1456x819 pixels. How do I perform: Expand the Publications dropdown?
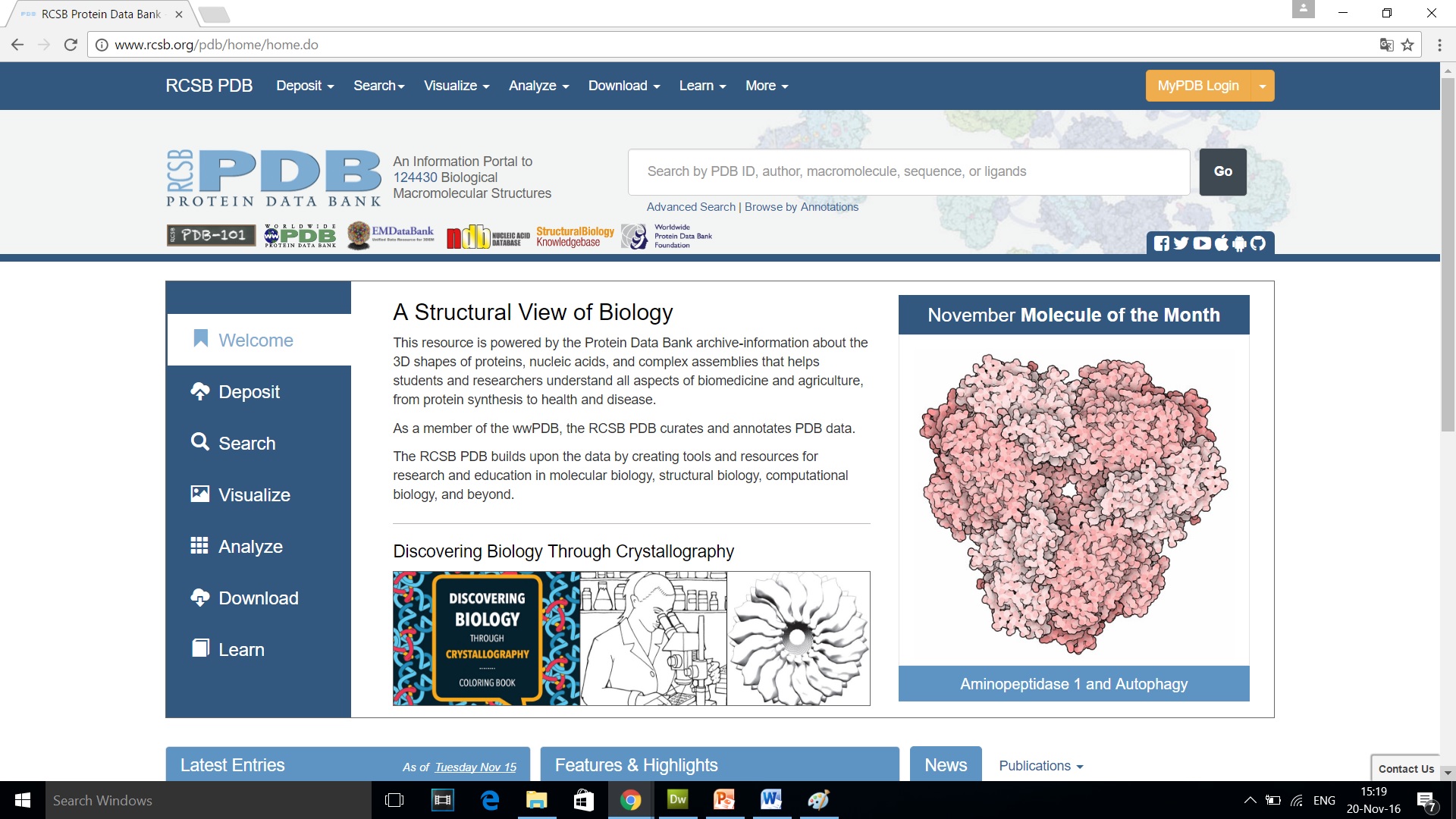pyautogui.click(x=1040, y=766)
